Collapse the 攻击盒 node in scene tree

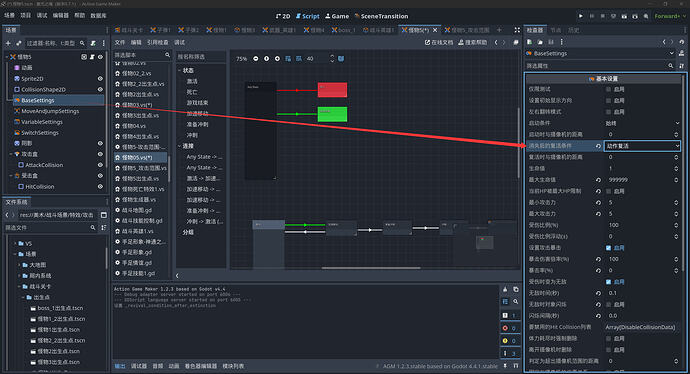(x=11, y=154)
